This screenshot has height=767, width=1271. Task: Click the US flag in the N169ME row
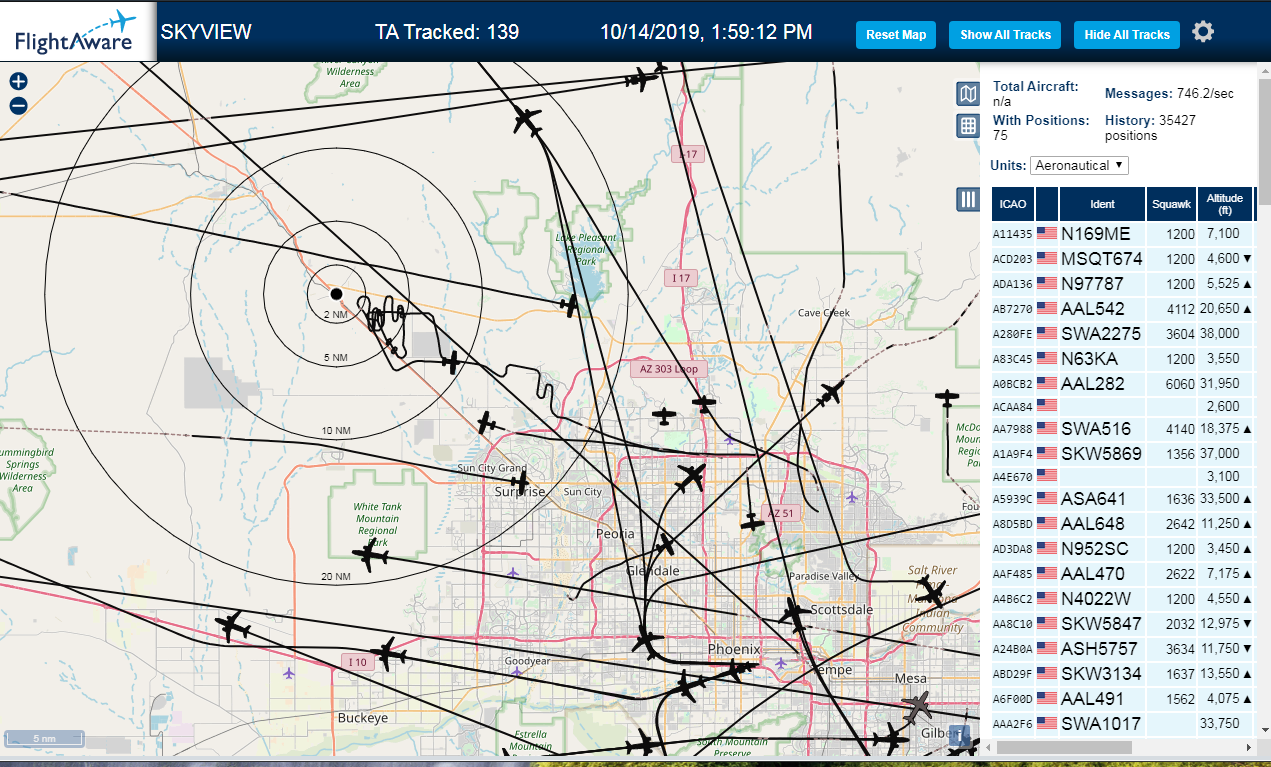tap(1047, 234)
